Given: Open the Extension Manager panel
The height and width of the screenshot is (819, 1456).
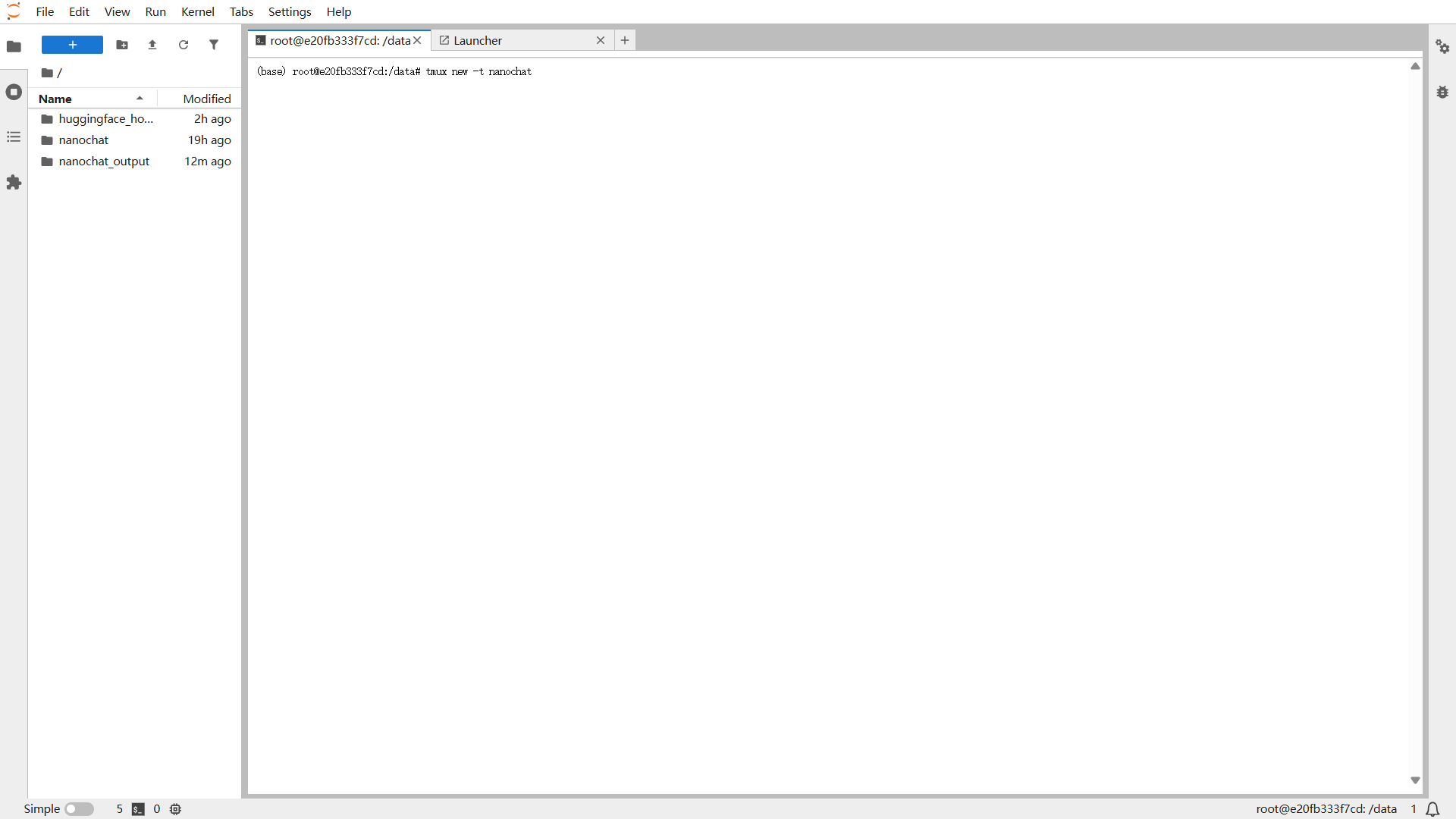Looking at the screenshot, I should click(14, 183).
